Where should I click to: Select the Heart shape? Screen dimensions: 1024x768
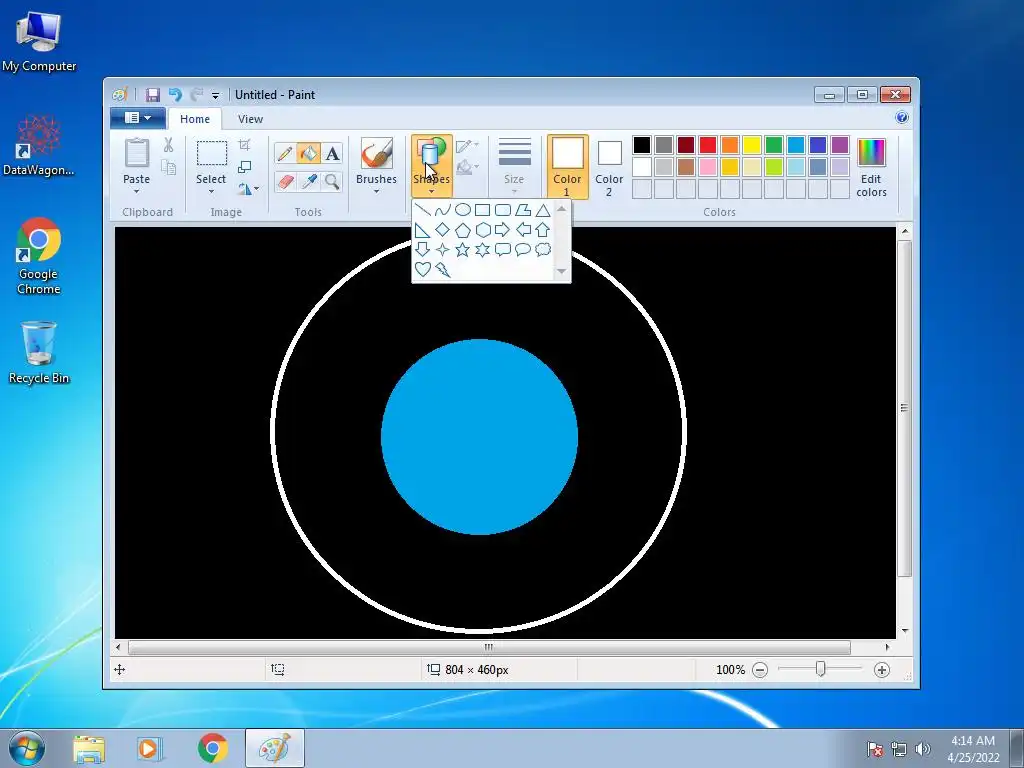(x=423, y=269)
